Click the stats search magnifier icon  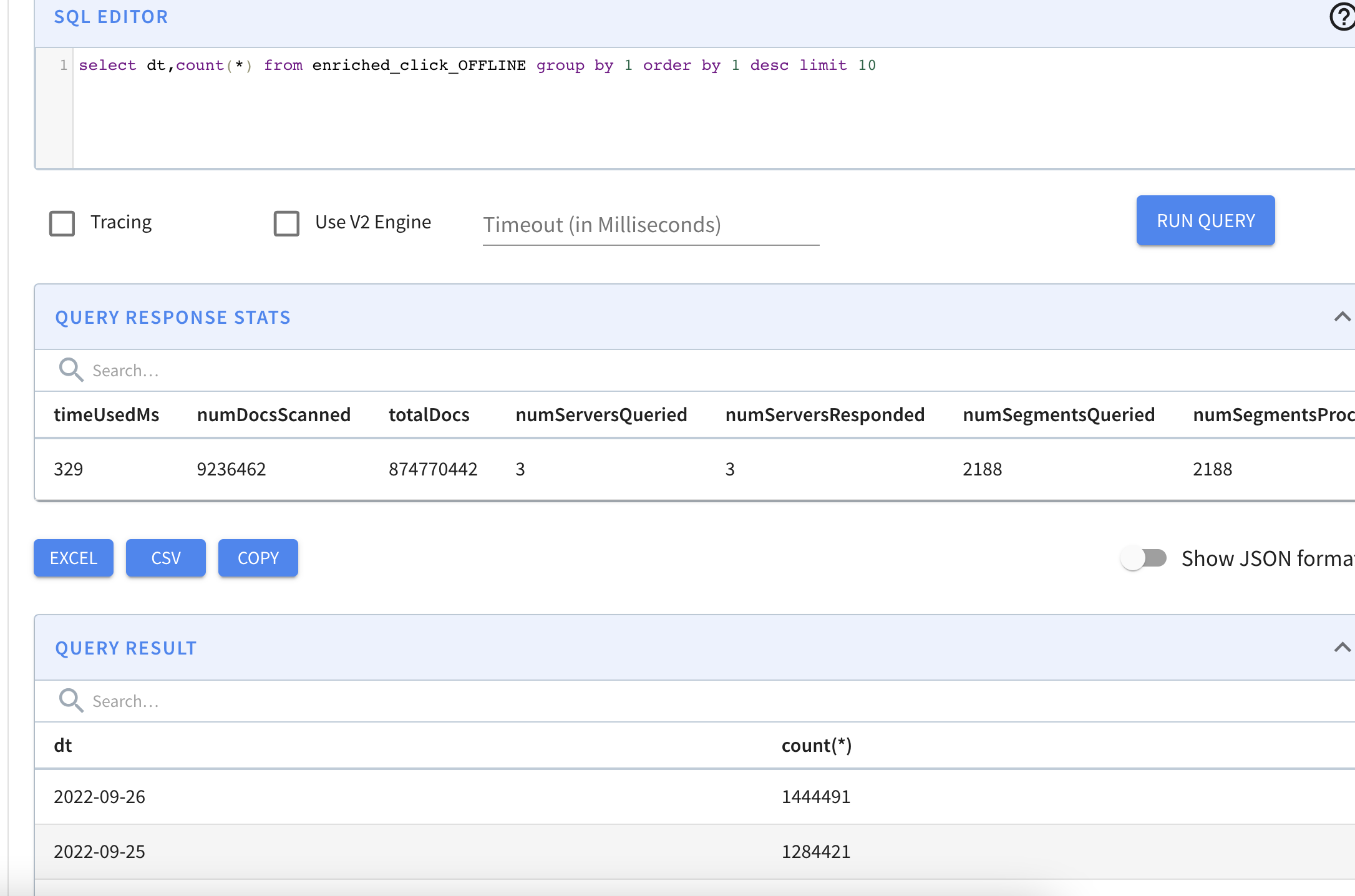[x=70, y=370]
